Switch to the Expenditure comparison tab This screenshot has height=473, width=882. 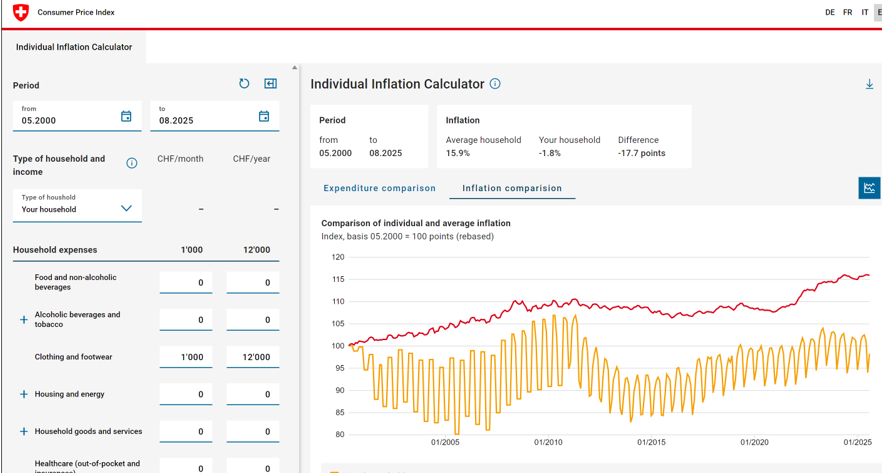[x=379, y=188]
